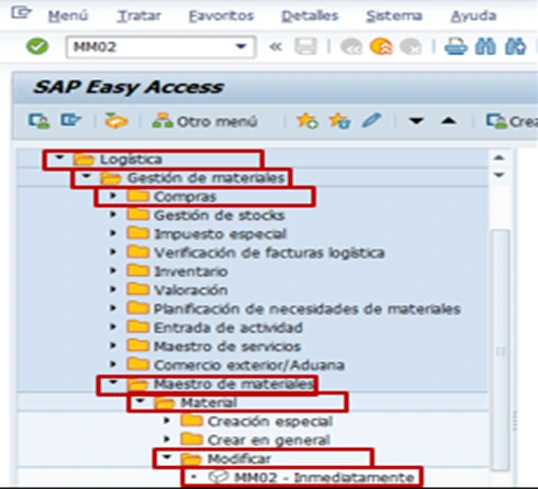This screenshot has width=538, height=489.
Task: Click the grey Cancel icon
Action: point(410,47)
